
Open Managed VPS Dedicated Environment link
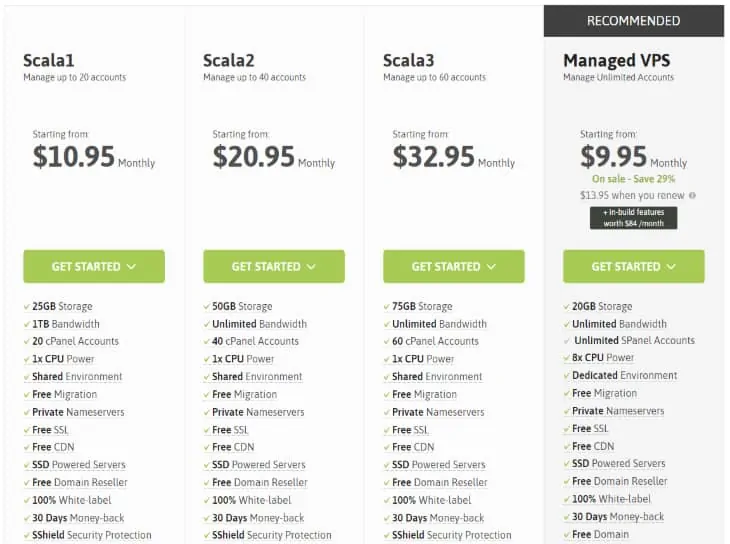pyautogui.click(x=624, y=376)
